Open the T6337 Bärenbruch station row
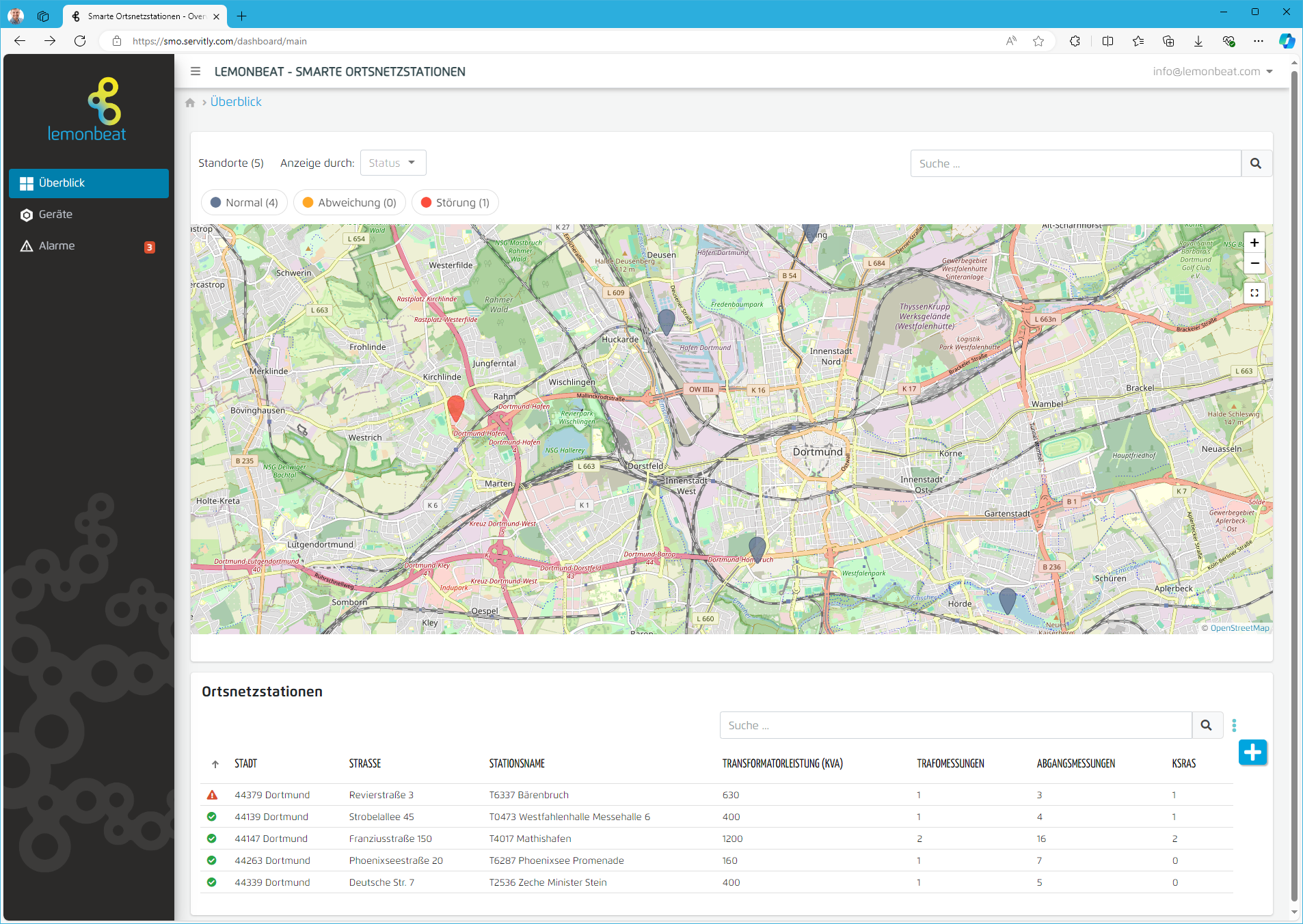The image size is (1303, 924). (x=528, y=795)
